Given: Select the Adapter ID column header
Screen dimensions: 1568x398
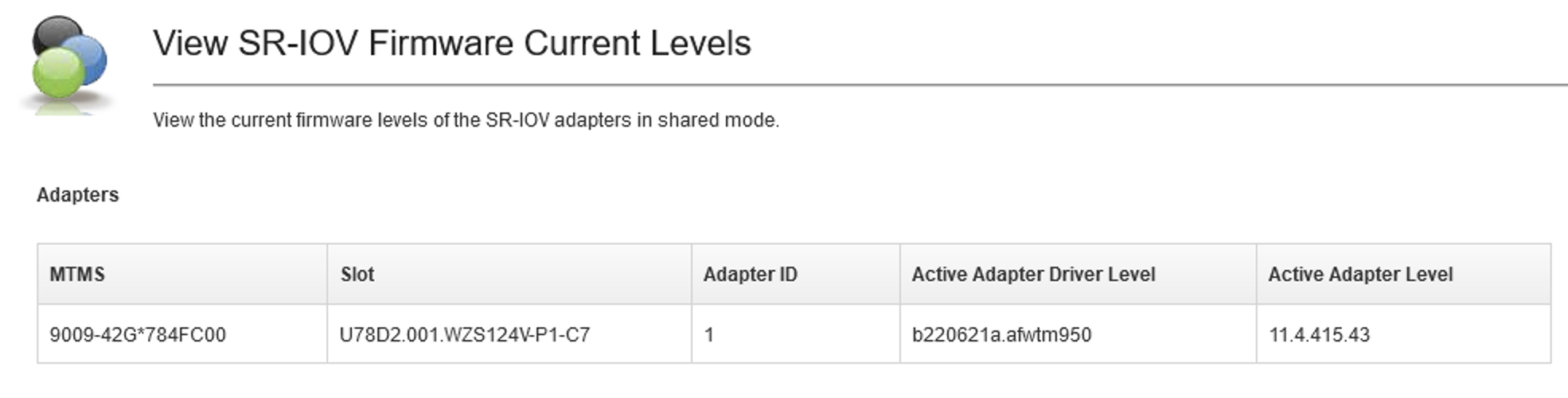Looking at the screenshot, I should tap(796, 274).
